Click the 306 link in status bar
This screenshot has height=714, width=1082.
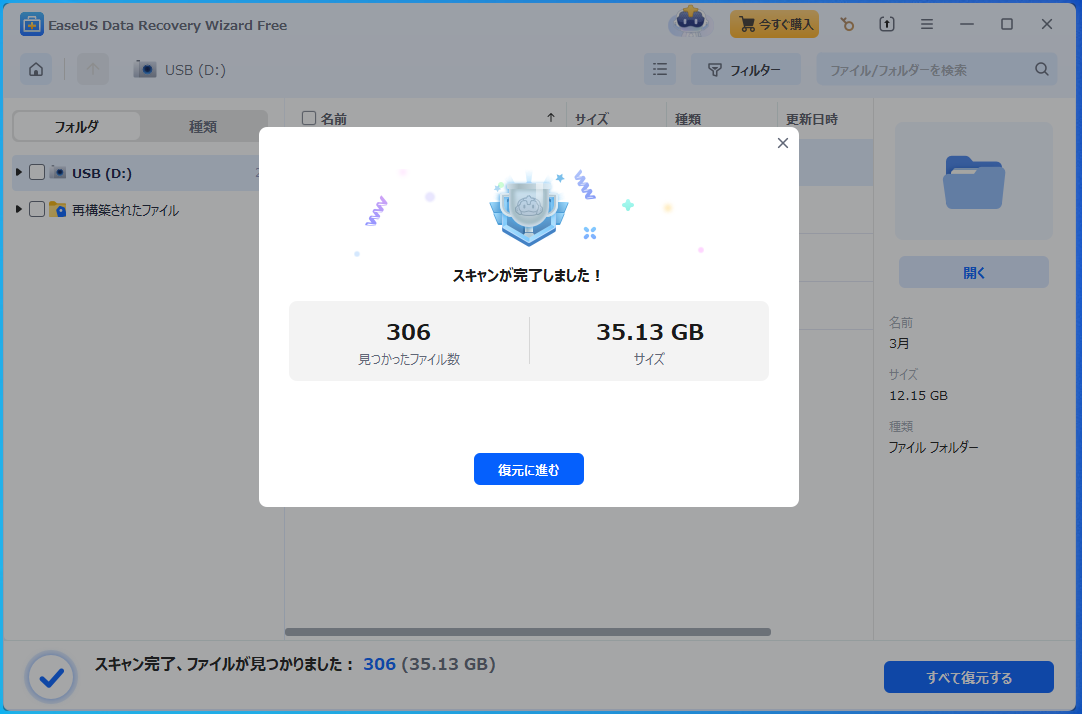click(x=380, y=664)
